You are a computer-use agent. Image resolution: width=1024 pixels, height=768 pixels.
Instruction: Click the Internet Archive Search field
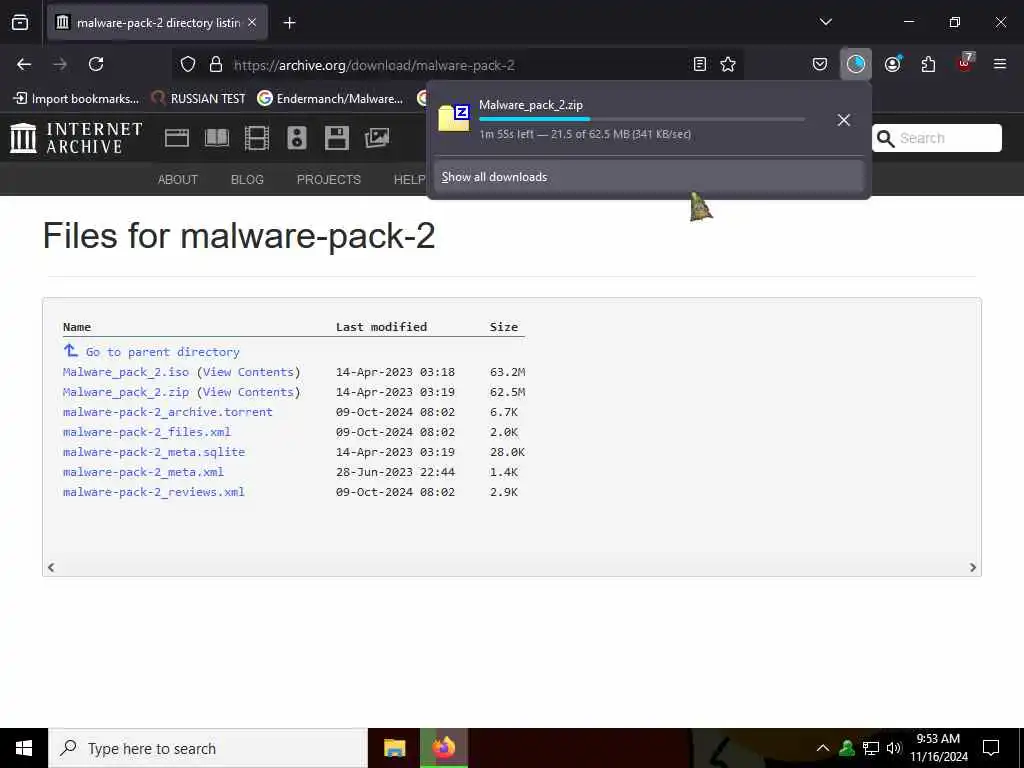point(936,138)
